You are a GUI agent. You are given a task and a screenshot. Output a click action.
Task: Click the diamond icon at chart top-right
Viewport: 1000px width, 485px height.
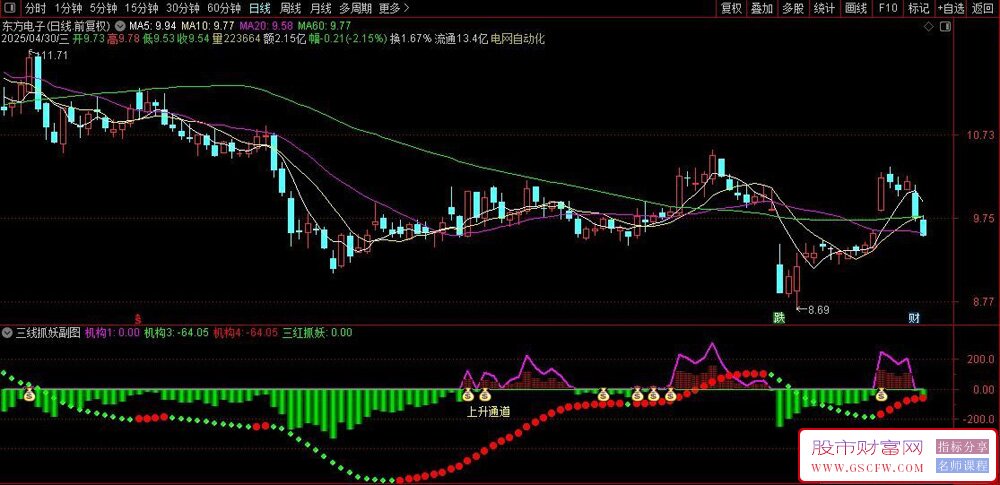click(929, 27)
